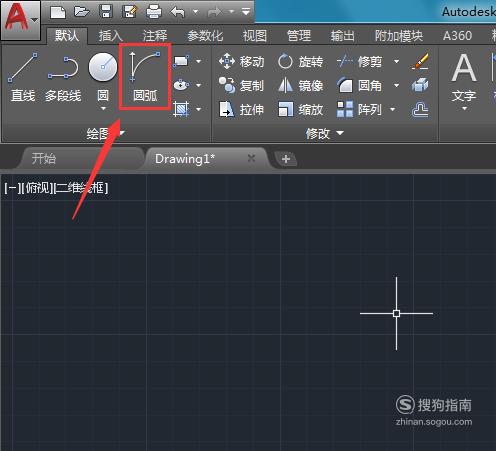Image resolution: width=496 pixels, height=451 pixels.
Task: Expand the 文字 text options arrow
Action: tap(464, 109)
